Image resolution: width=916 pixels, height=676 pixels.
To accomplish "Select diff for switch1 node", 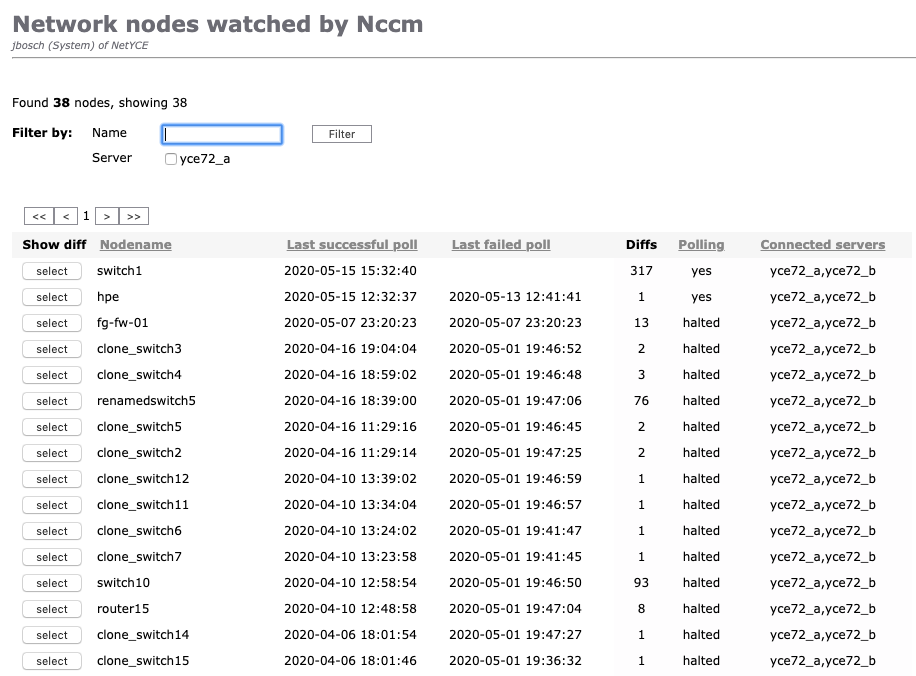I will click(52, 271).
